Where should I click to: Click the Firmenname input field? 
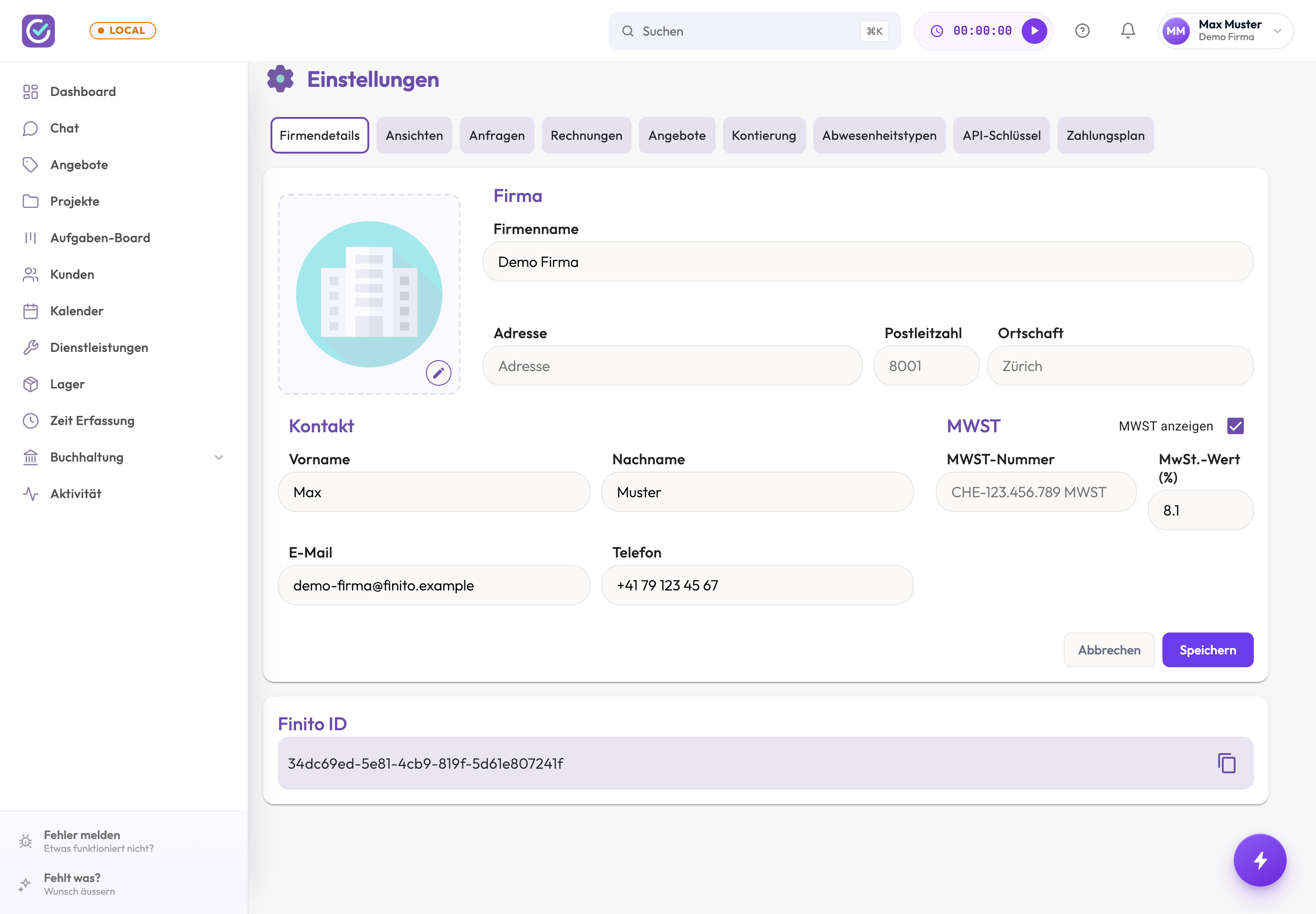tap(868, 262)
